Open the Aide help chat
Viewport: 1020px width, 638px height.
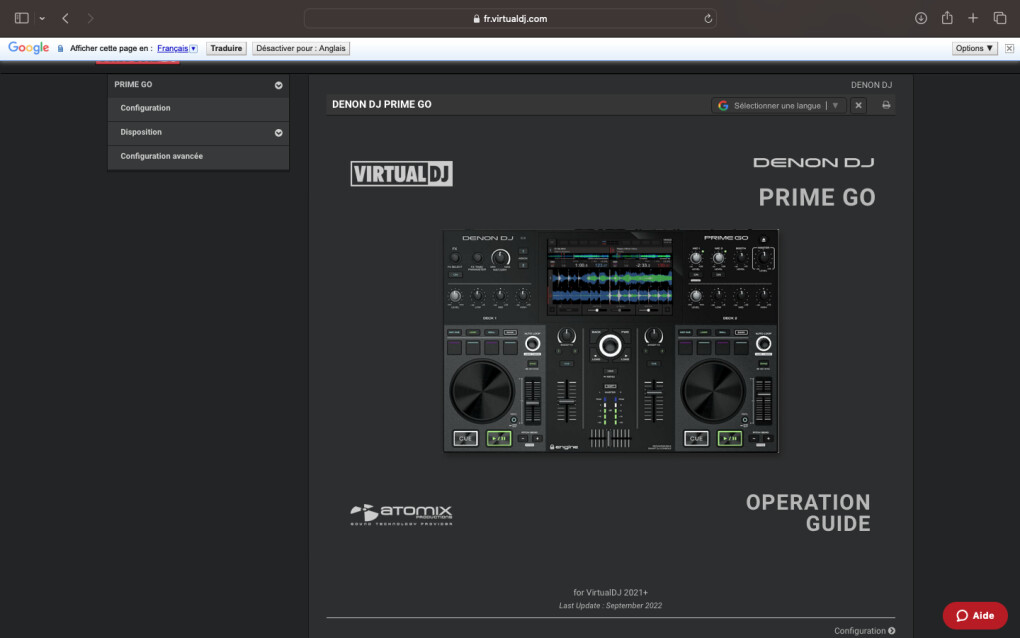click(974, 615)
